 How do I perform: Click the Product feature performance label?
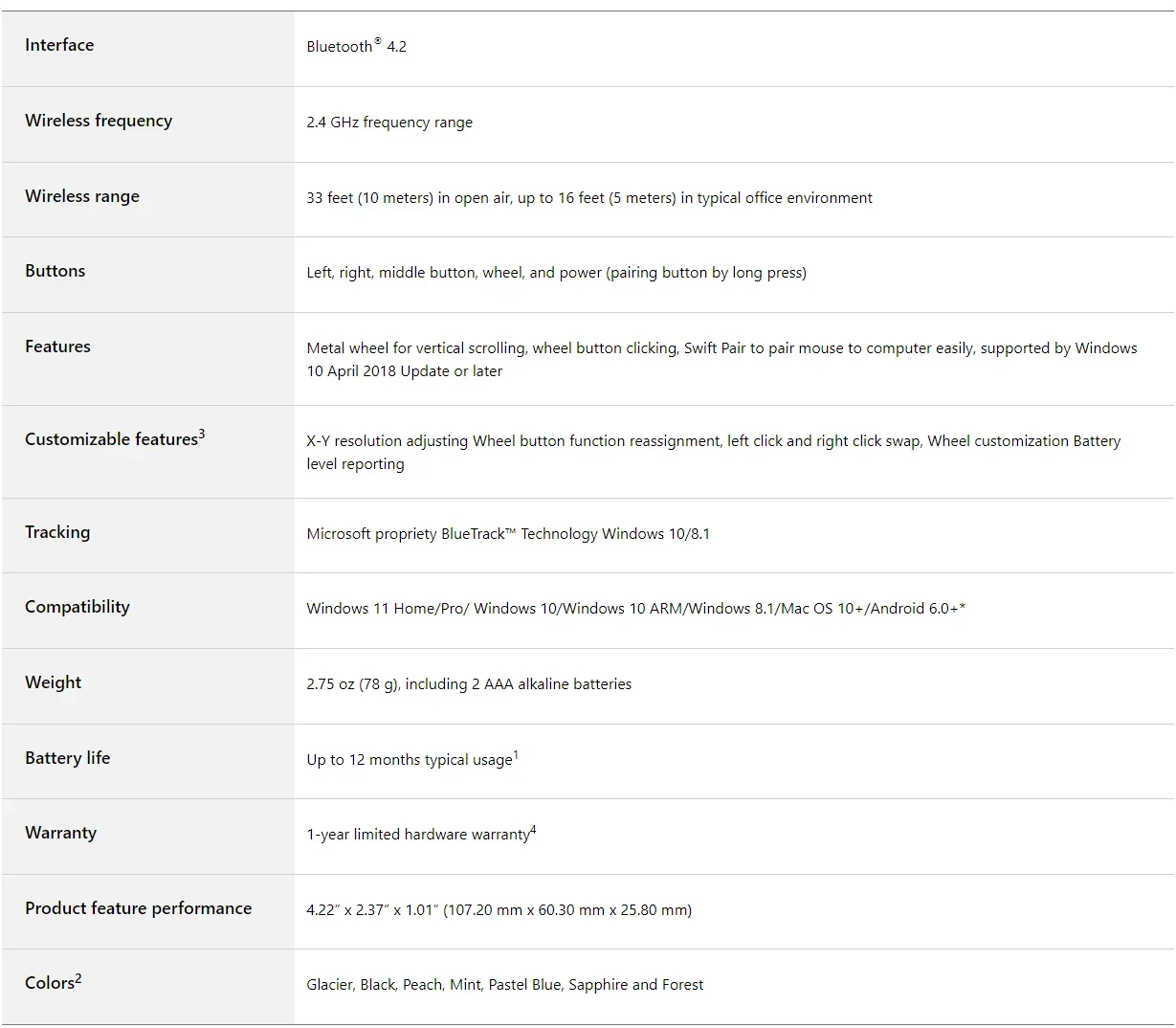point(139,908)
